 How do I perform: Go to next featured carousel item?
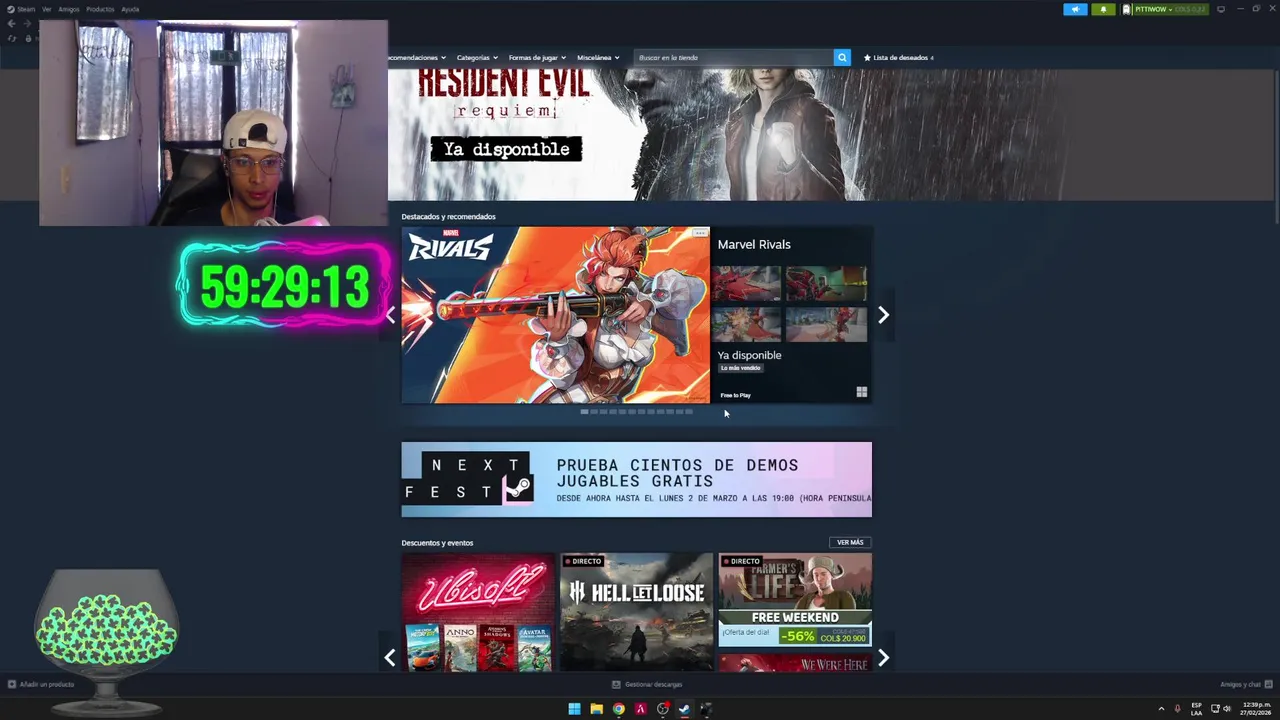[x=883, y=315]
